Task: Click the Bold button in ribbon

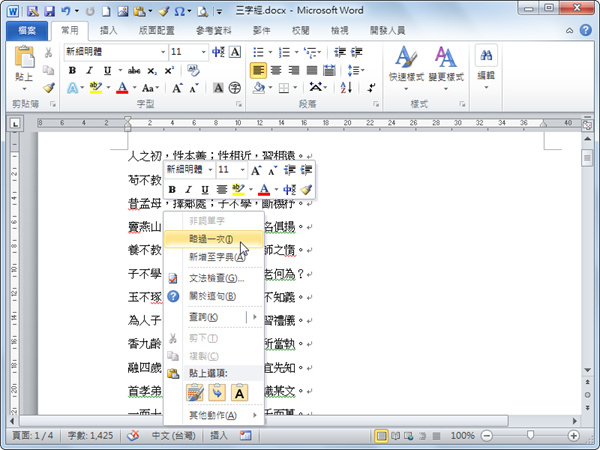Action: click(72, 70)
